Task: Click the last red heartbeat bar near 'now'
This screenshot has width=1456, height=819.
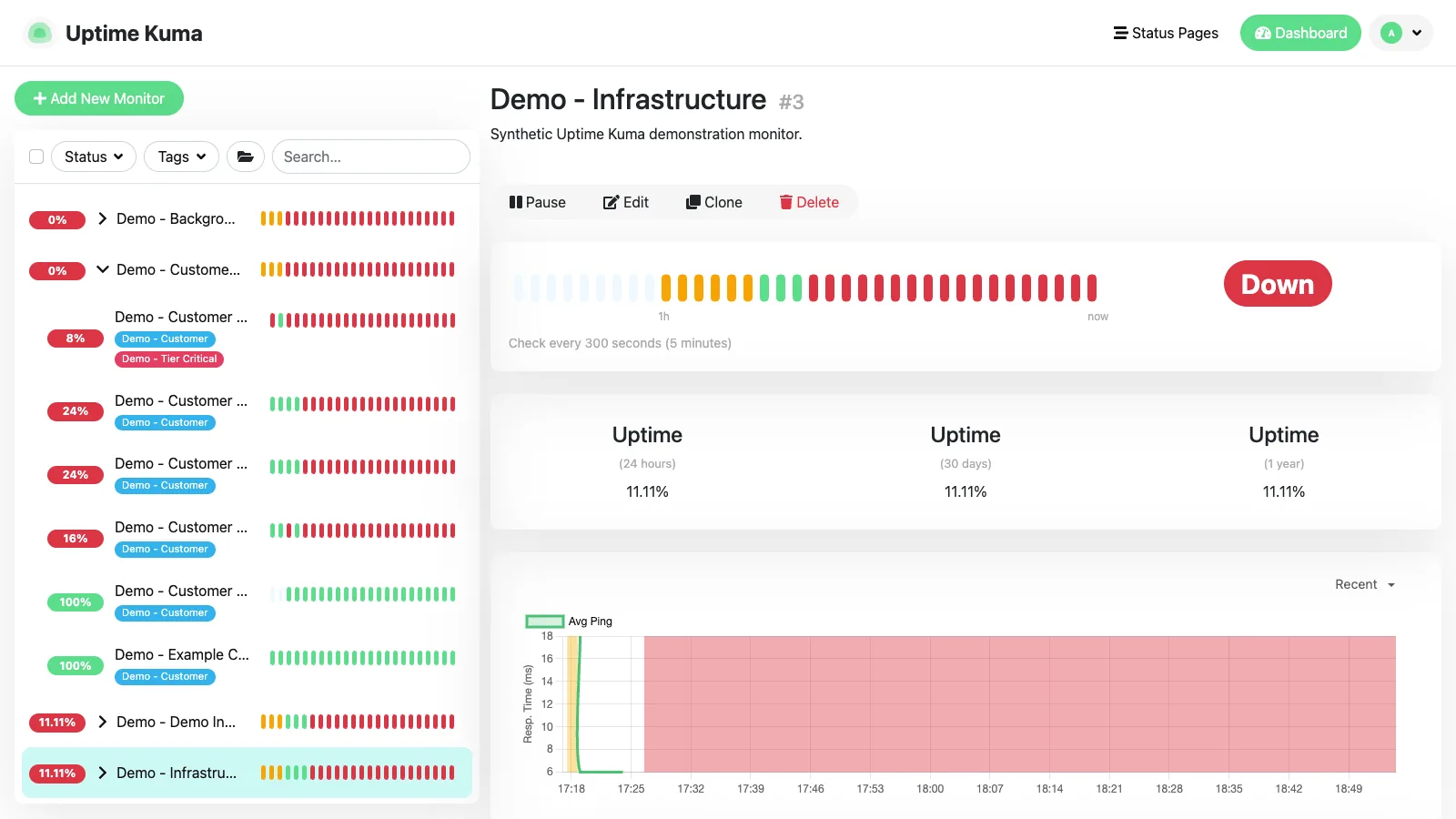Action: 1092,288
